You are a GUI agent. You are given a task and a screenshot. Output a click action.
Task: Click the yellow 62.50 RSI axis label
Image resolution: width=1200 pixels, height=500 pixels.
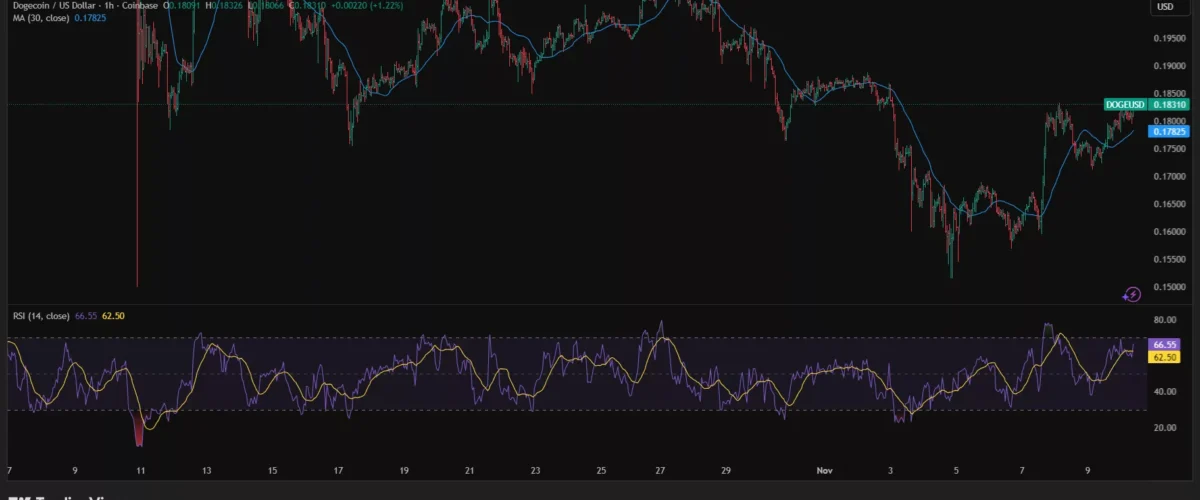click(1165, 357)
